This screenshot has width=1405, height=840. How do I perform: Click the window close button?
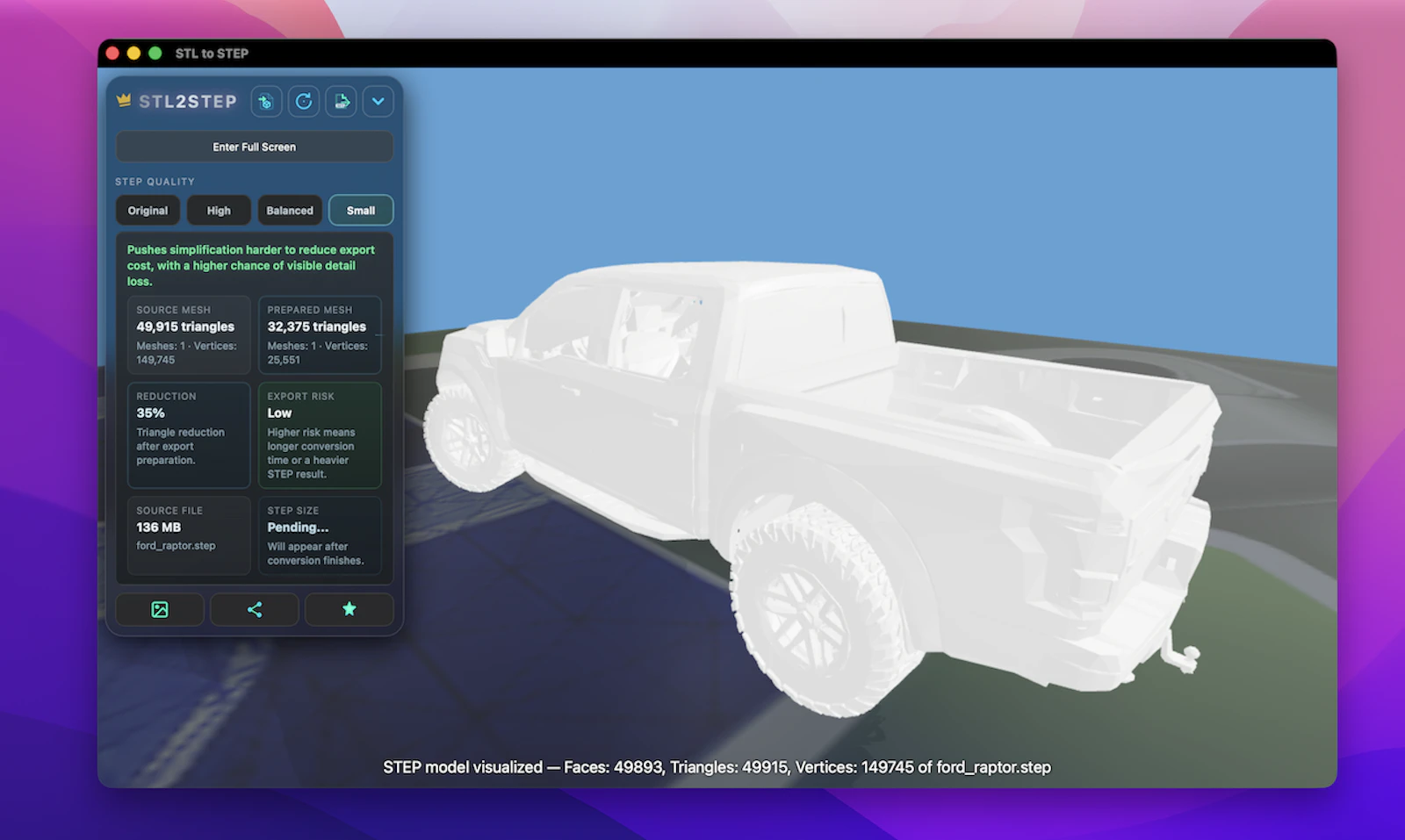coord(112,53)
